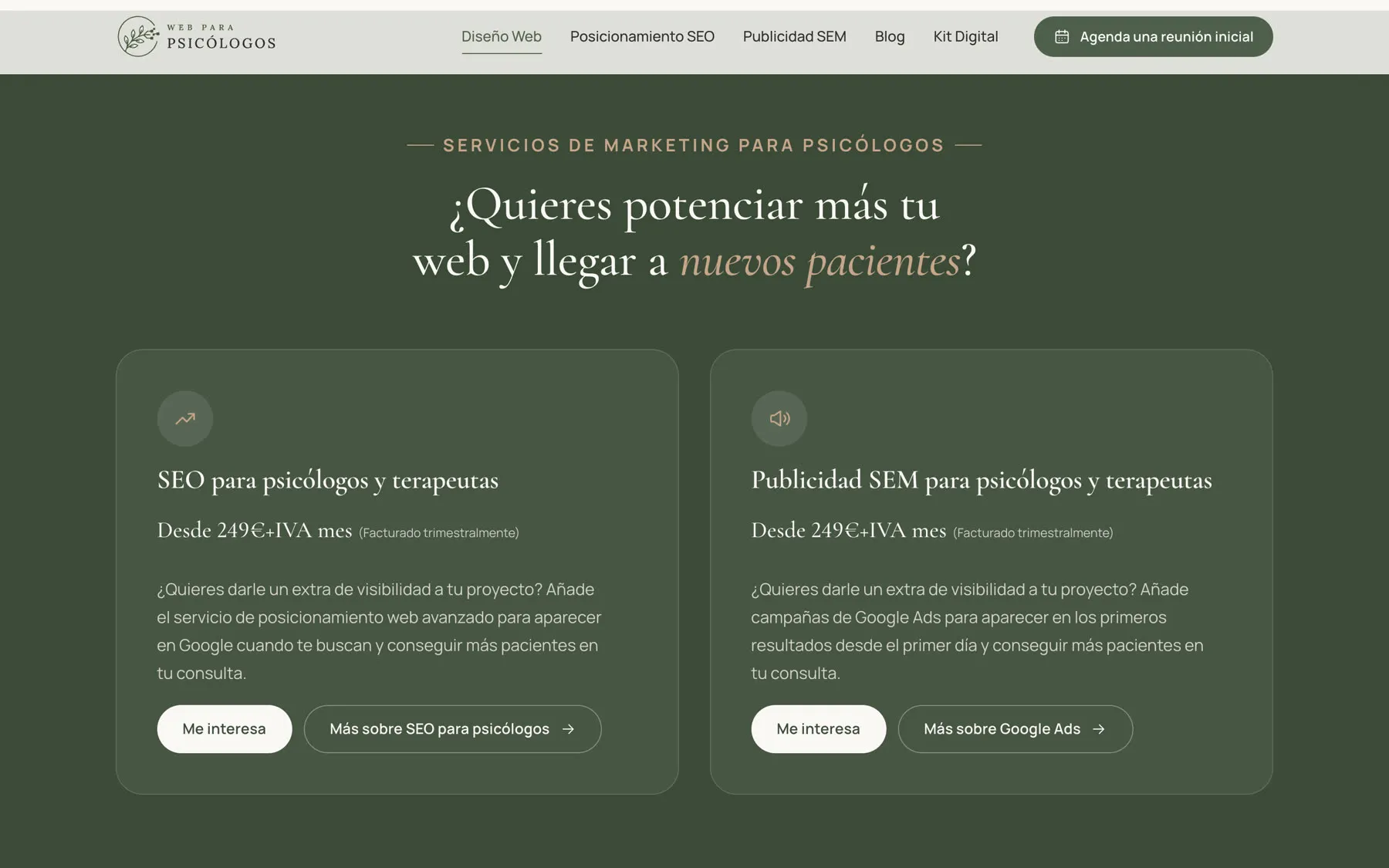The image size is (1389, 868).
Task: Click heading SEO para psicólogos y terapeutas
Action: (x=328, y=481)
